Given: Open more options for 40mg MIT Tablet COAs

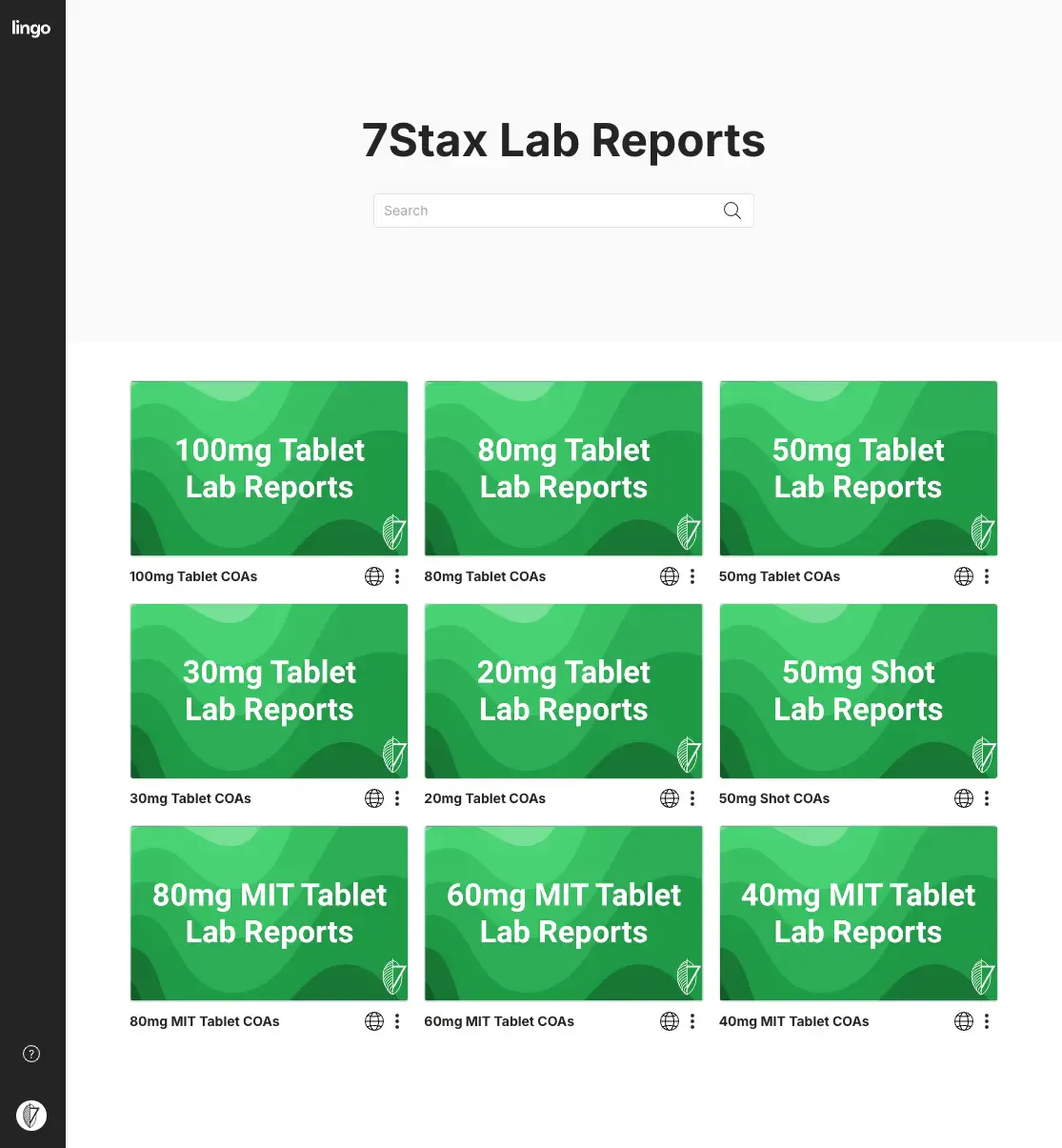Looking at the screenshot, I should pyautogui.click(x=987, y=1021).
